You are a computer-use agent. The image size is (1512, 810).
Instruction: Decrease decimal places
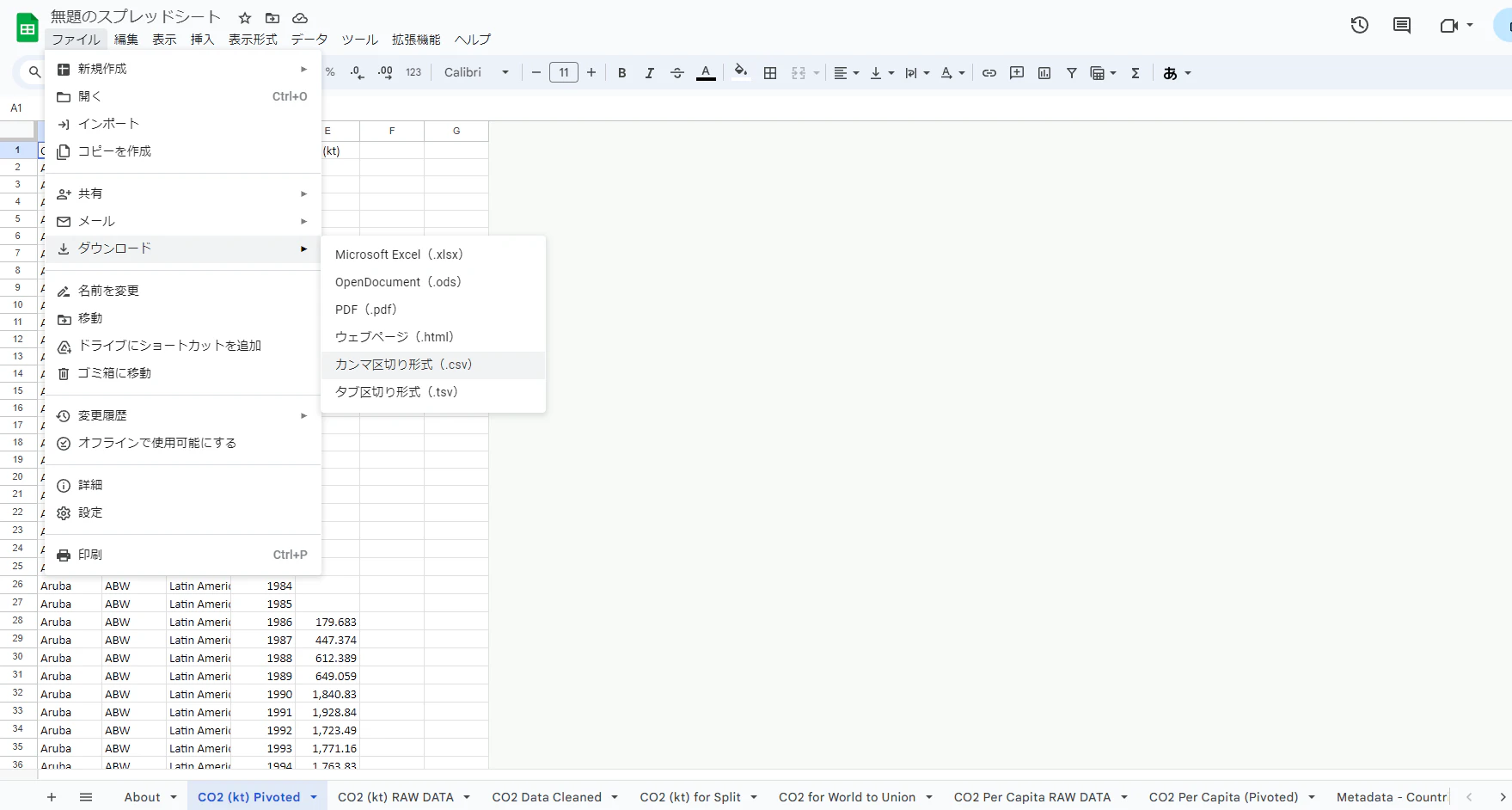pos(358,73)
